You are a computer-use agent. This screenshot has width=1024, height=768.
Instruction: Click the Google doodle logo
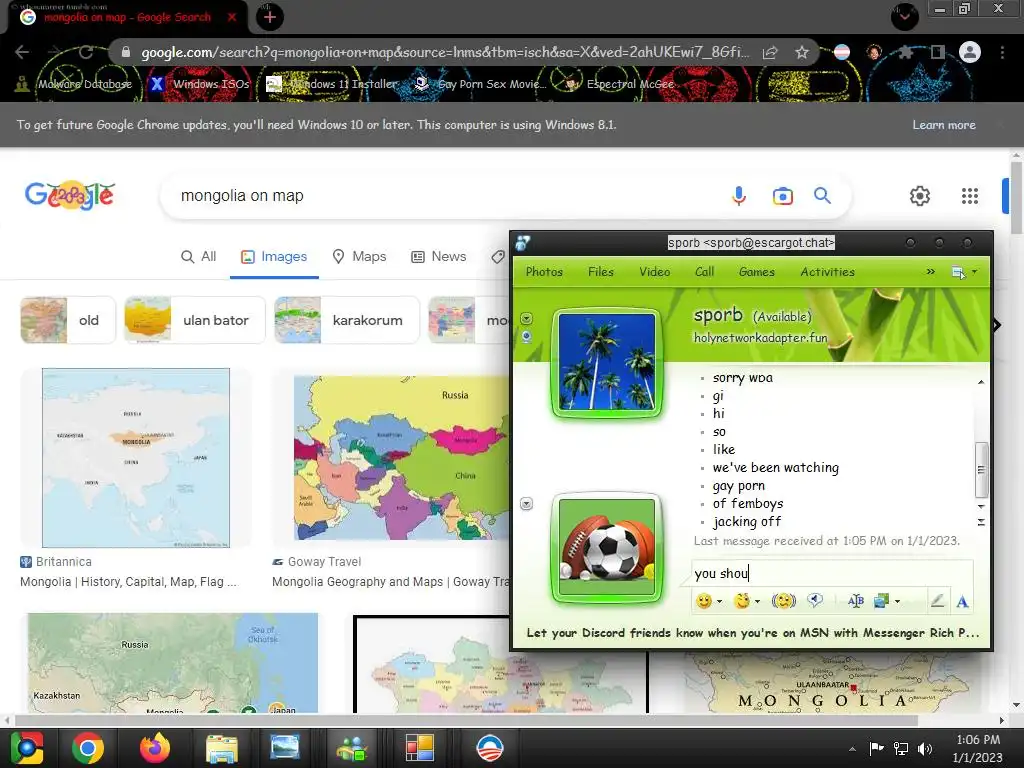[69, 195]
